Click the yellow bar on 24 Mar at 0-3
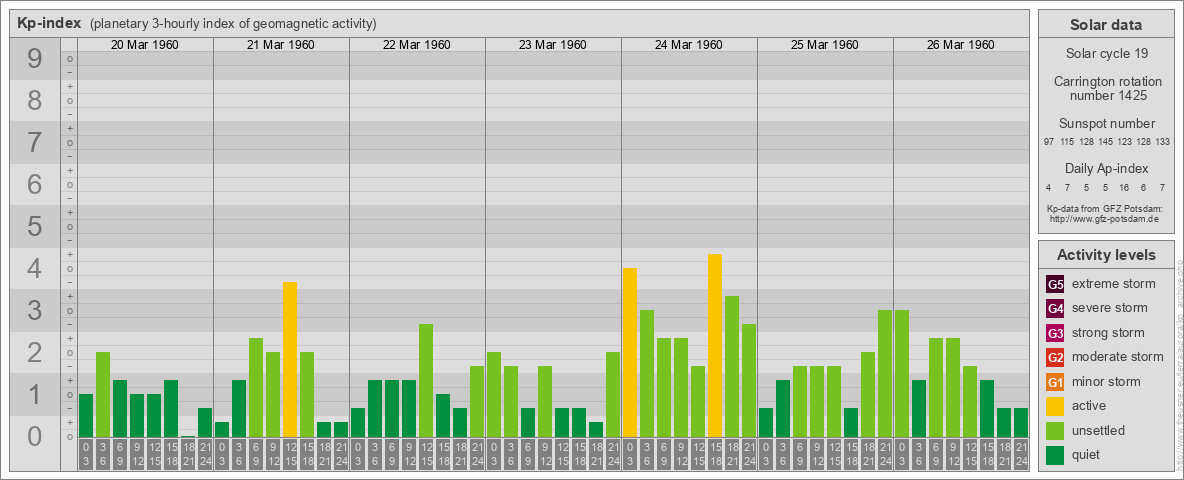 (630, 352)
